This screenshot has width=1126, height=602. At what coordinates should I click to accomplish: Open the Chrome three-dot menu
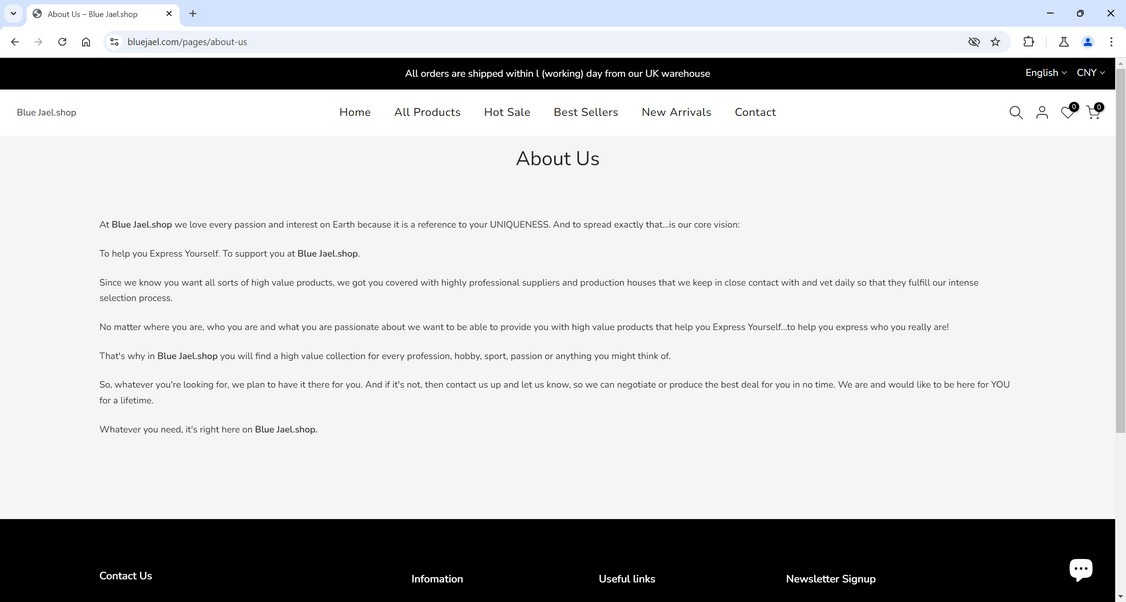click(x=1111, y=42)
